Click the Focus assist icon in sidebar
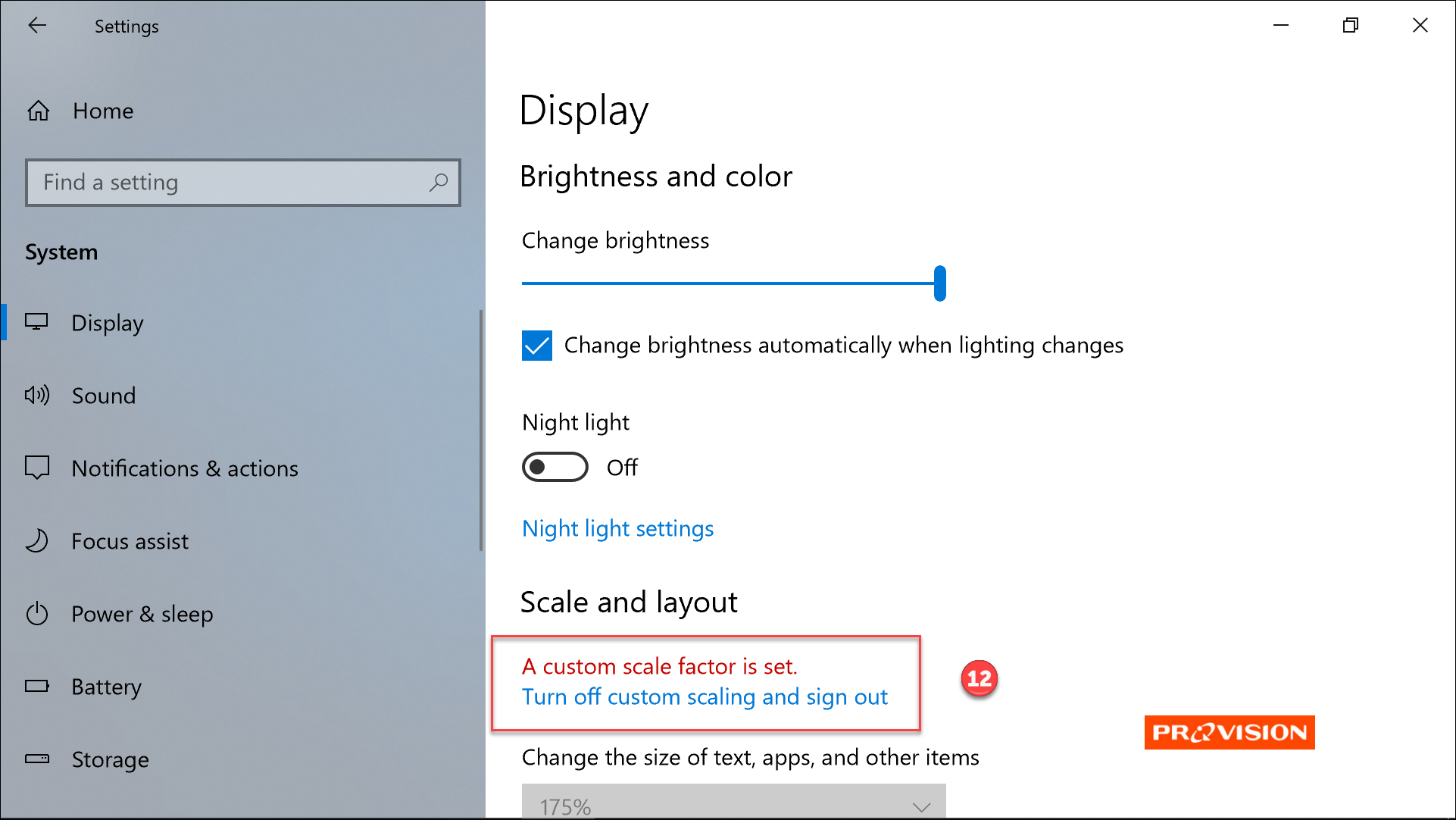The image size is (1456, 820). [36, 541]
